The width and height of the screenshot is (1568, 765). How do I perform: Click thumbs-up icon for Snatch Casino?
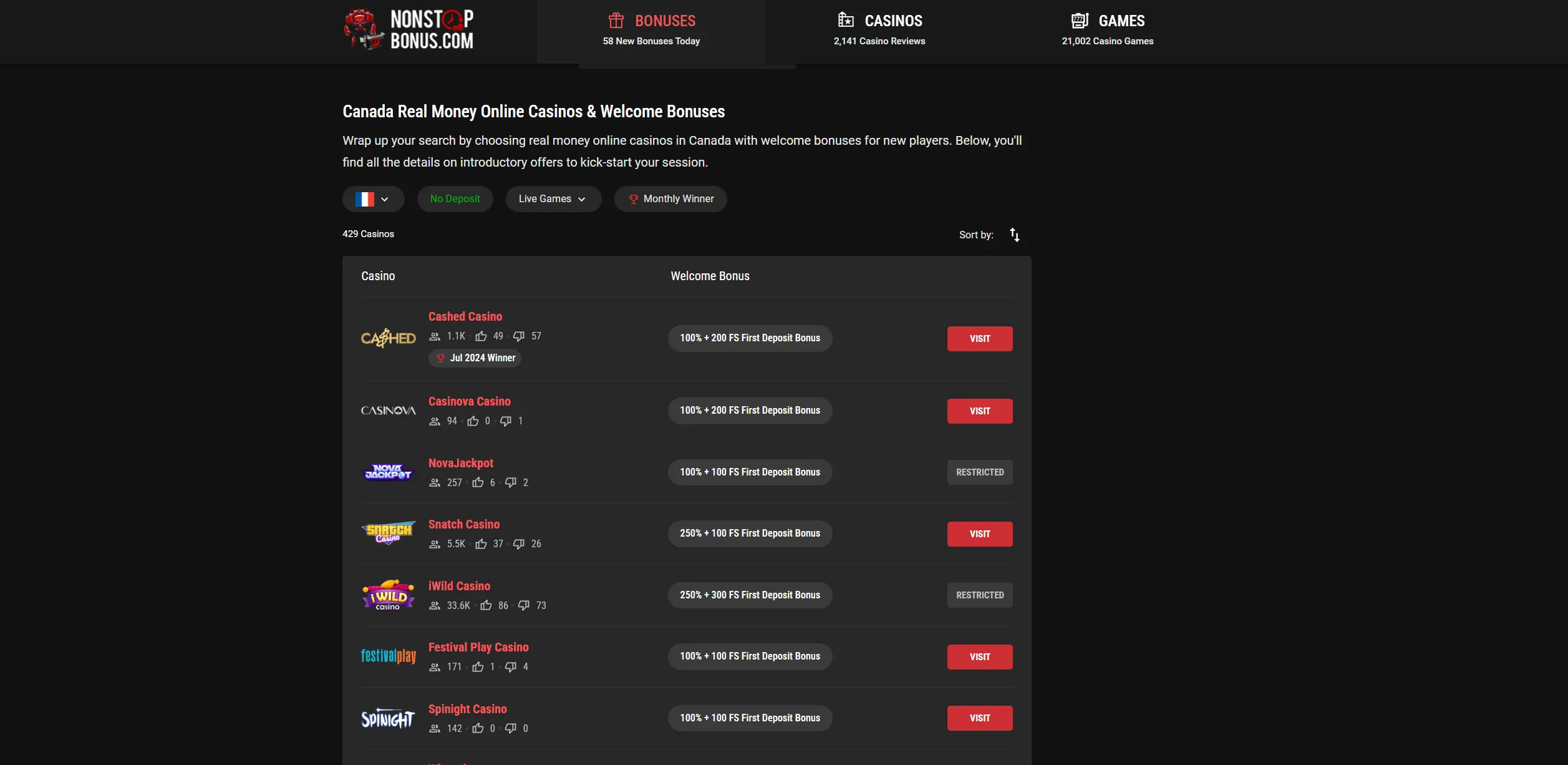[x=481, y=544]
